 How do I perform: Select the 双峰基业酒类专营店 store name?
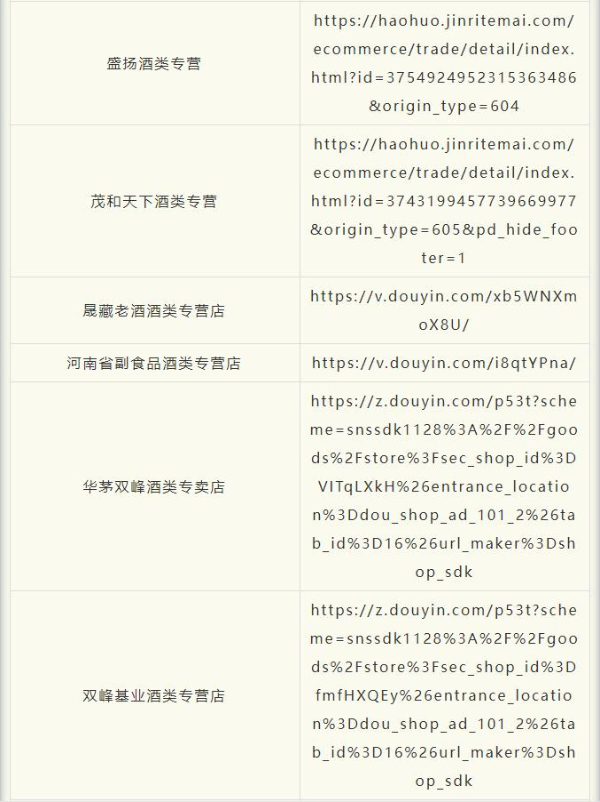tap(154, 696)
